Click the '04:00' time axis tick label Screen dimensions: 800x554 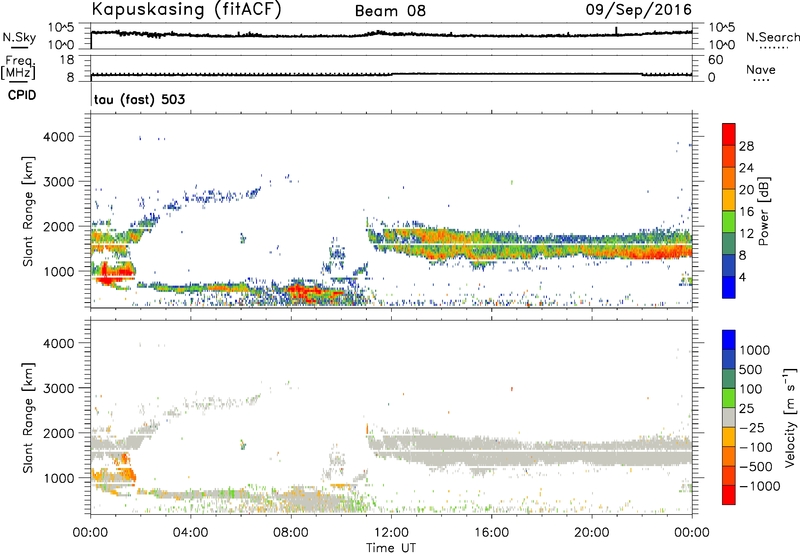pyautogui.click(x=191, y=533)
